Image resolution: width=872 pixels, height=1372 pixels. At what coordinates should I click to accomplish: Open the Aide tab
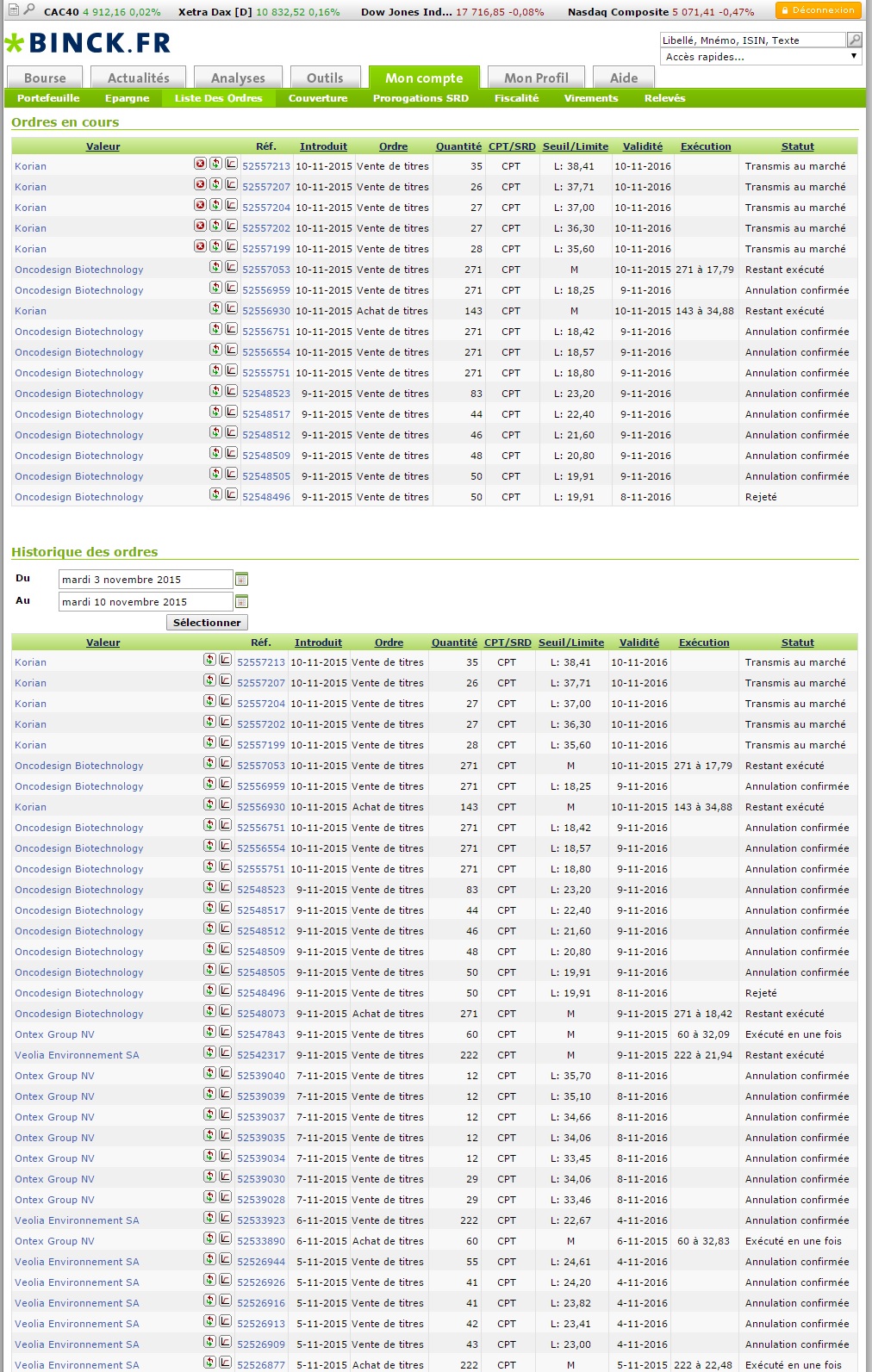pyautogui.click(x=624, y=78)
